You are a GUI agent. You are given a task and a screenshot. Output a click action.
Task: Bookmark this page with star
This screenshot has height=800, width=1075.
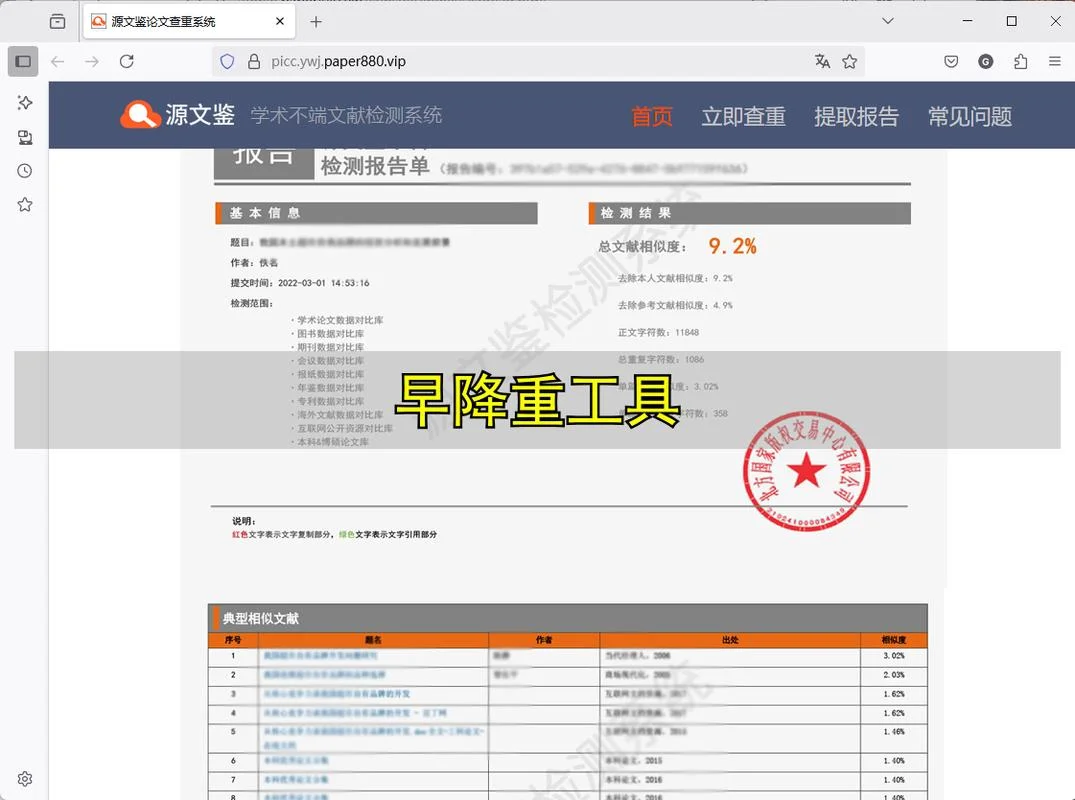click(850, 62)
